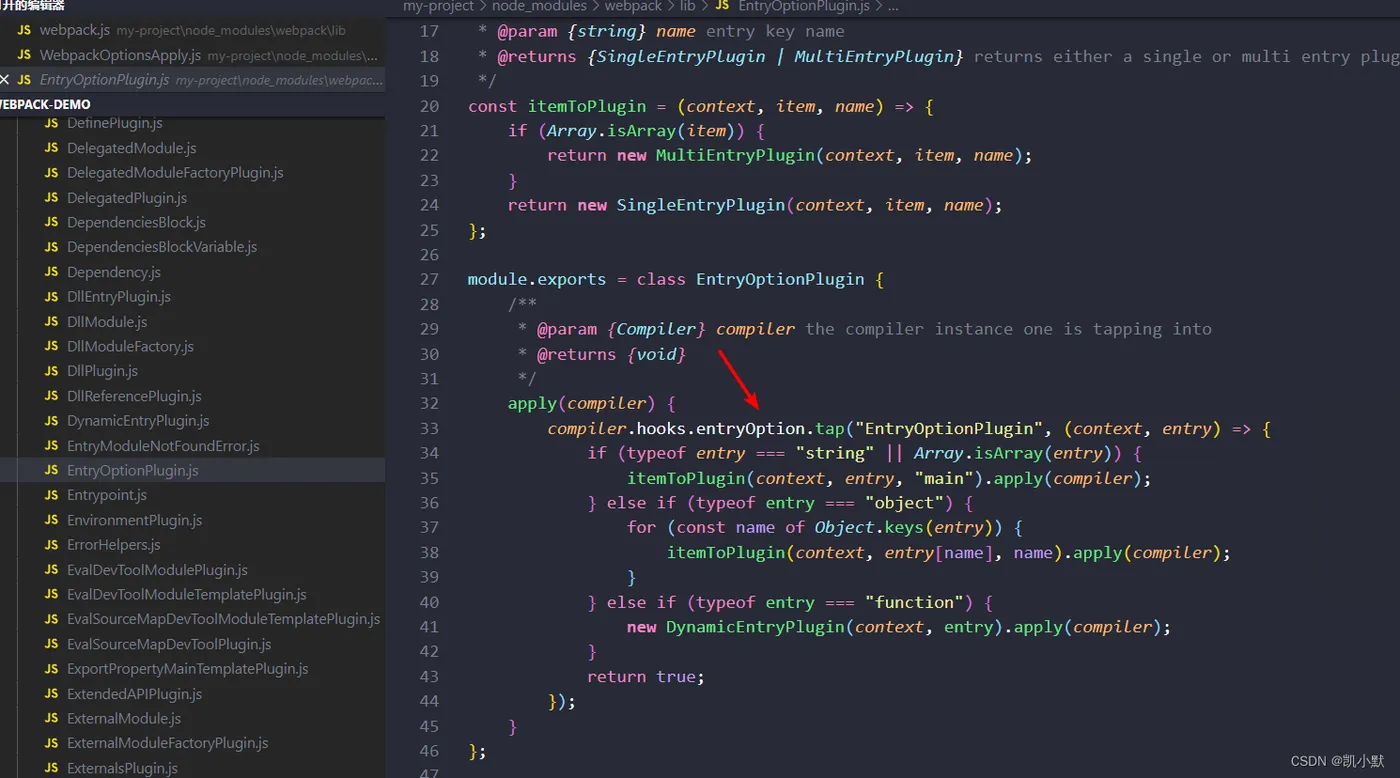1400x778 pixels.
Task: Open ExportPropertyMainTemplatePlugin.js file
Action: coord(187,669)
